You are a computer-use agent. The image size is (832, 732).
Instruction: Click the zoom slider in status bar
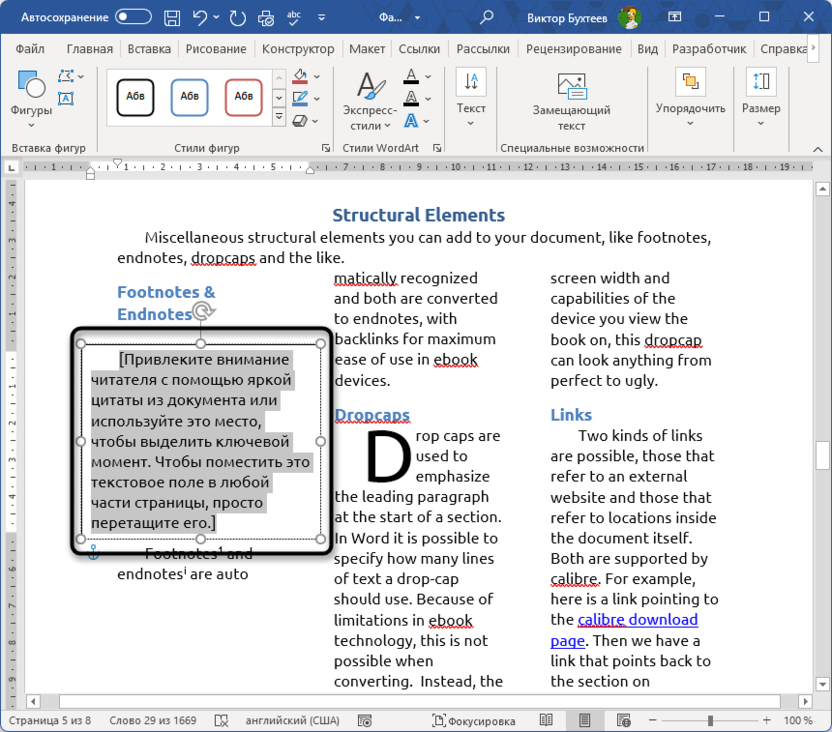[710, 720]
